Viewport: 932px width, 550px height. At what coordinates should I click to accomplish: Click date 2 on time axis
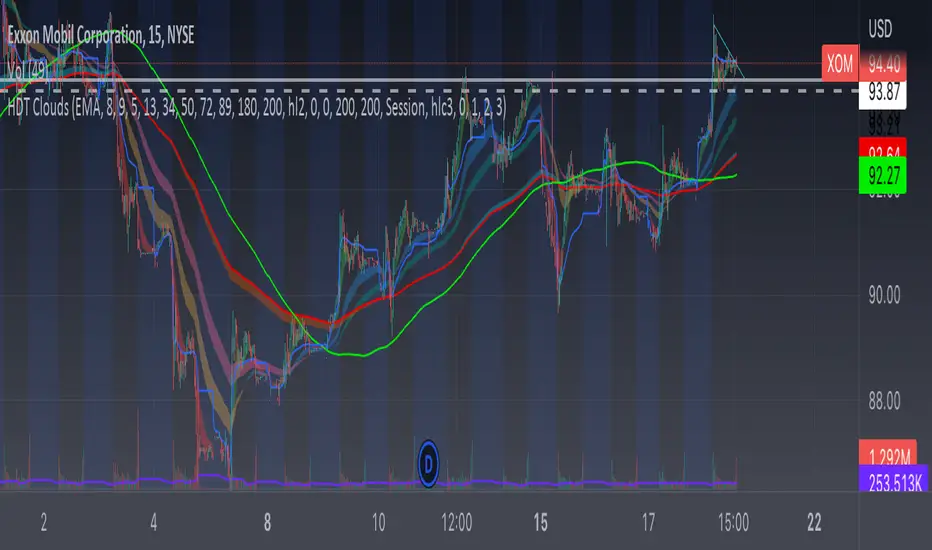point(43,523)
